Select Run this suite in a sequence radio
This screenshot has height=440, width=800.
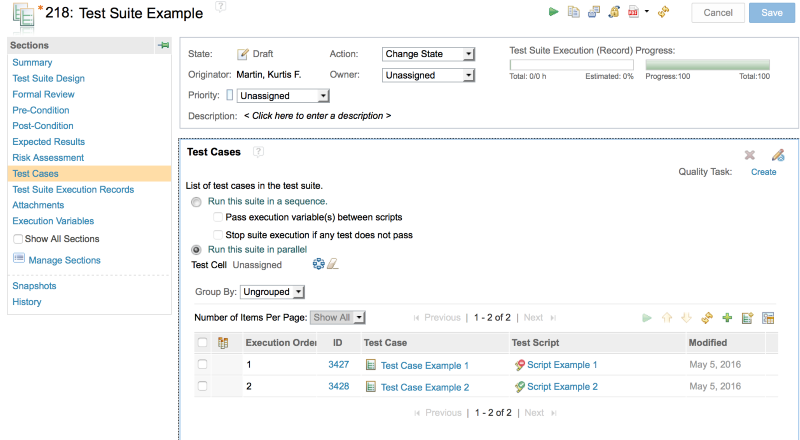[196, 202]
